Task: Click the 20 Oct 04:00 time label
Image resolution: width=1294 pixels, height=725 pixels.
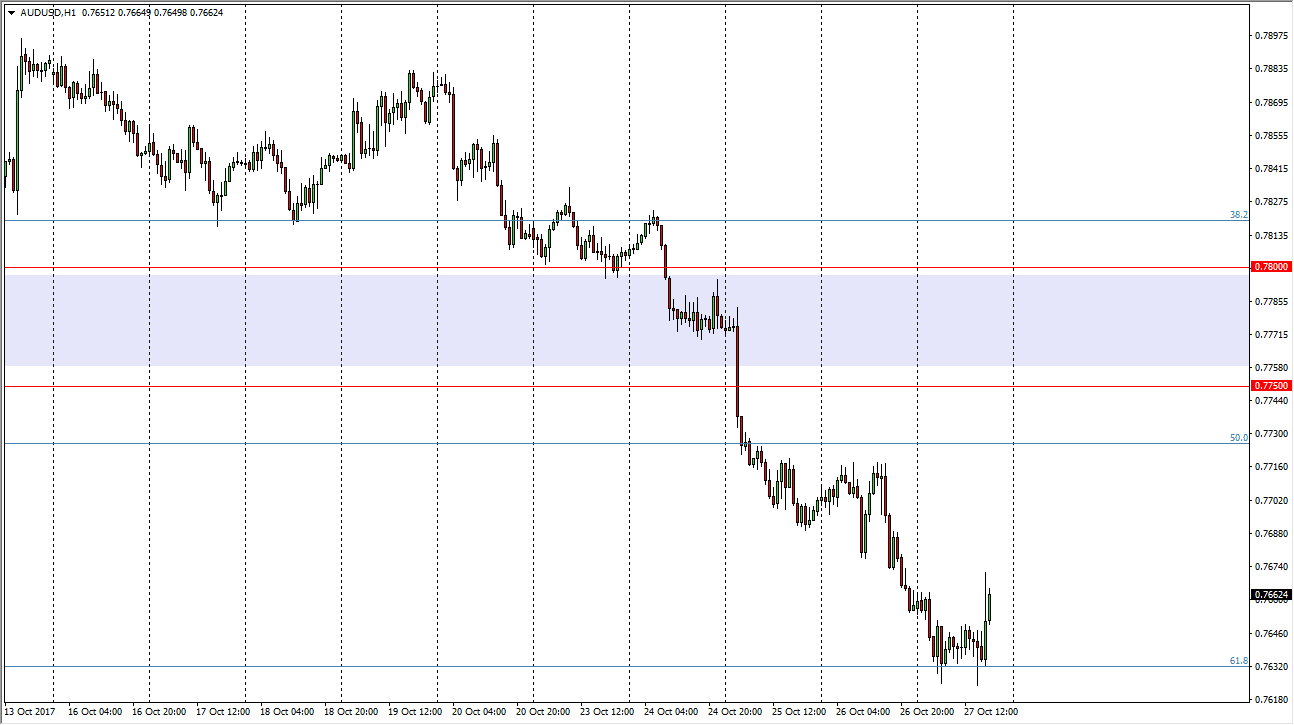Action: (477, 712)
